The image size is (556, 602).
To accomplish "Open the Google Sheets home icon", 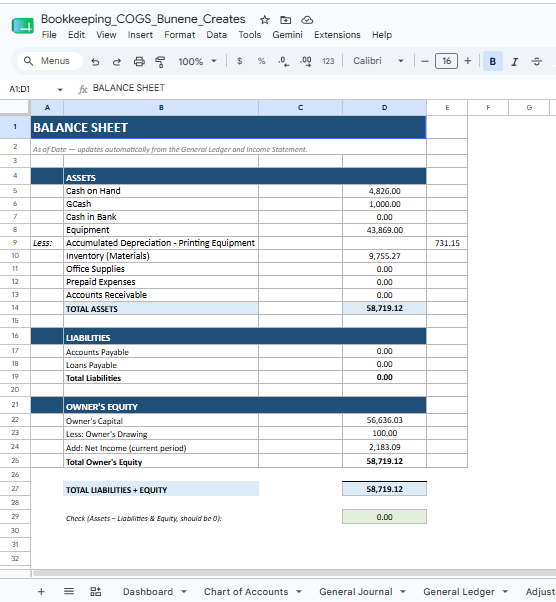I will pos(23,26).
